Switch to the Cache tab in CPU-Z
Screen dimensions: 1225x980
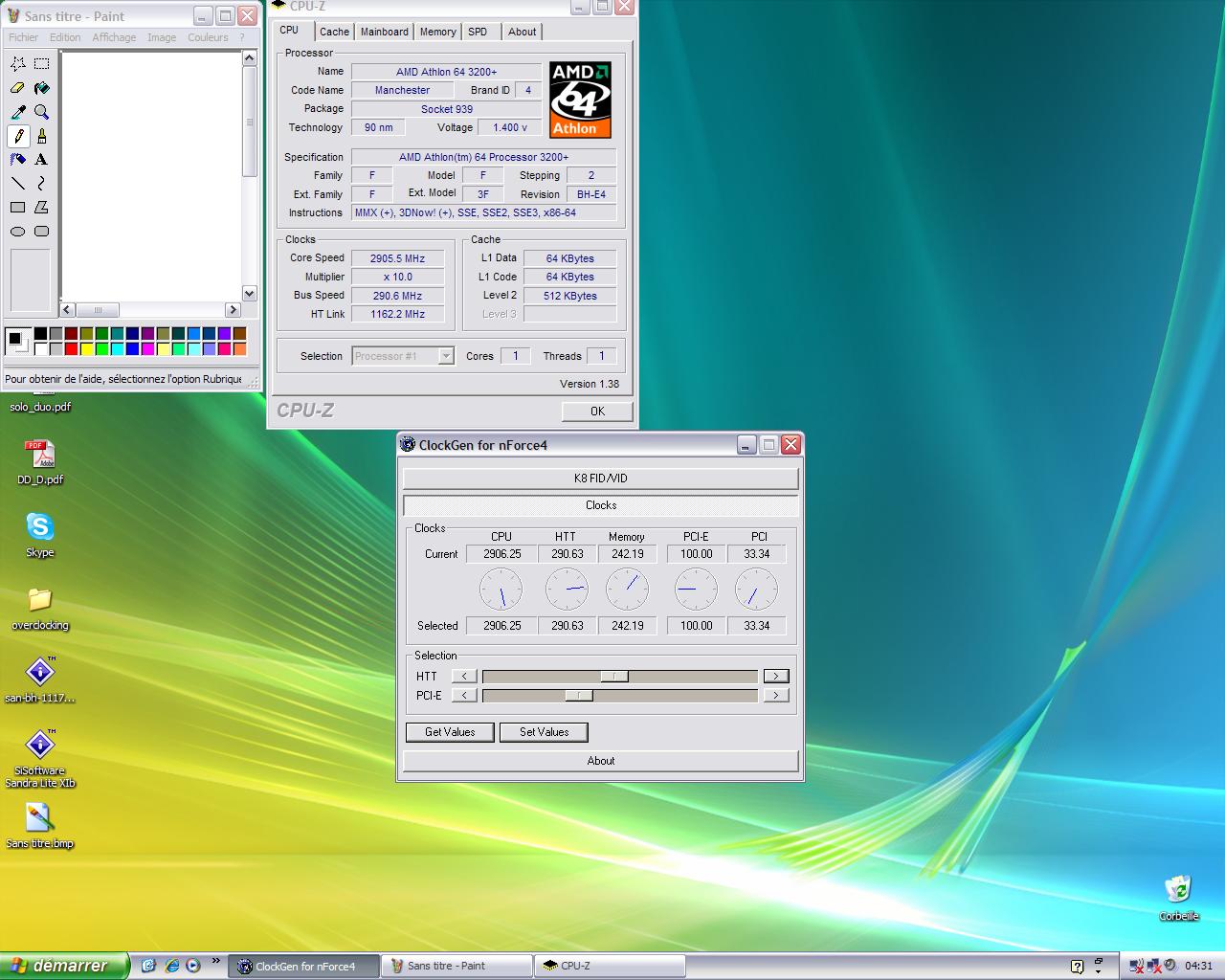[x=334, y=32]
